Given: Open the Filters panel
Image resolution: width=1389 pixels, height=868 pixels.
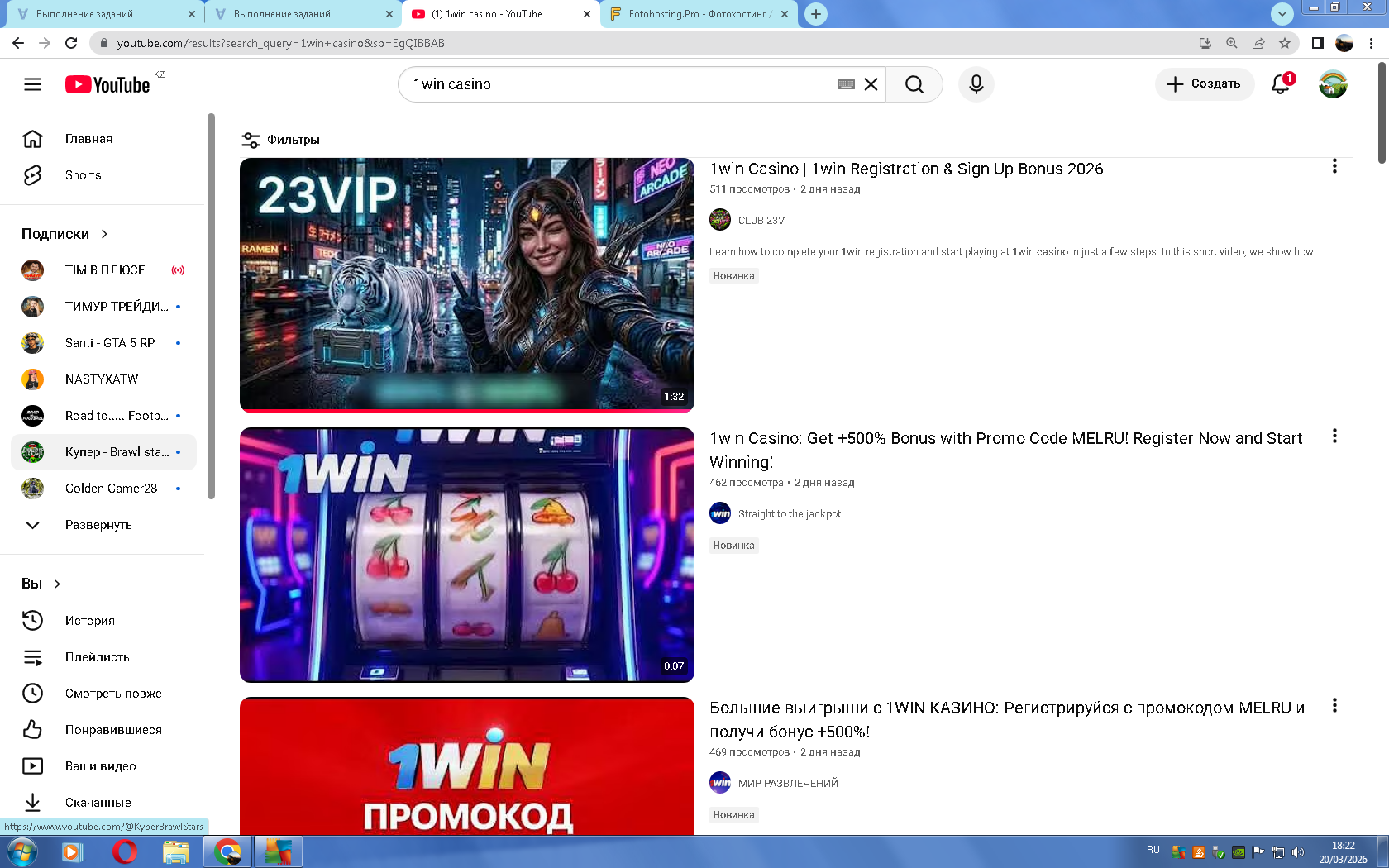Looking at the screenshot, I should [x=280, y=140].
